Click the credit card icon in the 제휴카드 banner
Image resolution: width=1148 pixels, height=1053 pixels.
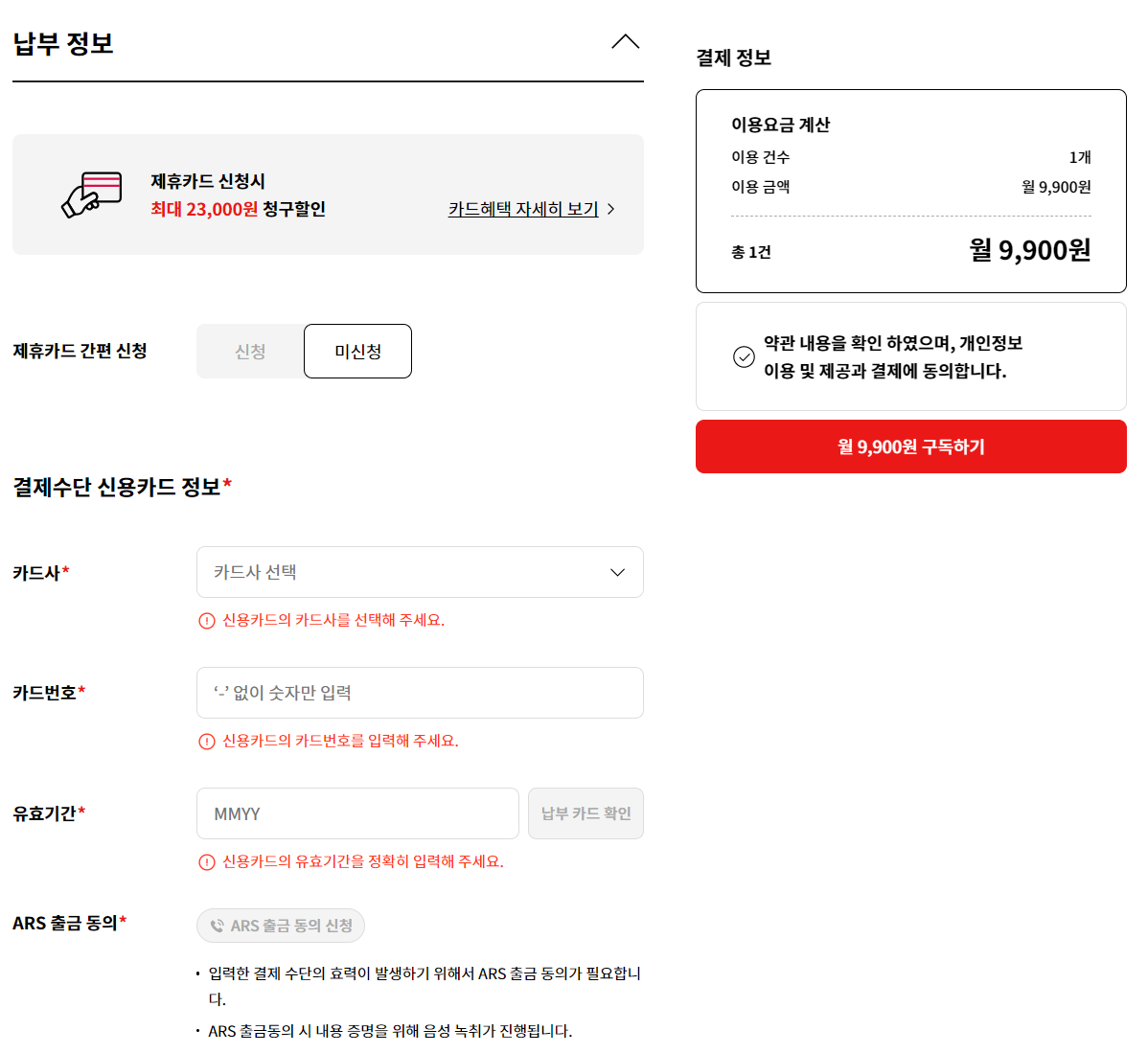93,194
